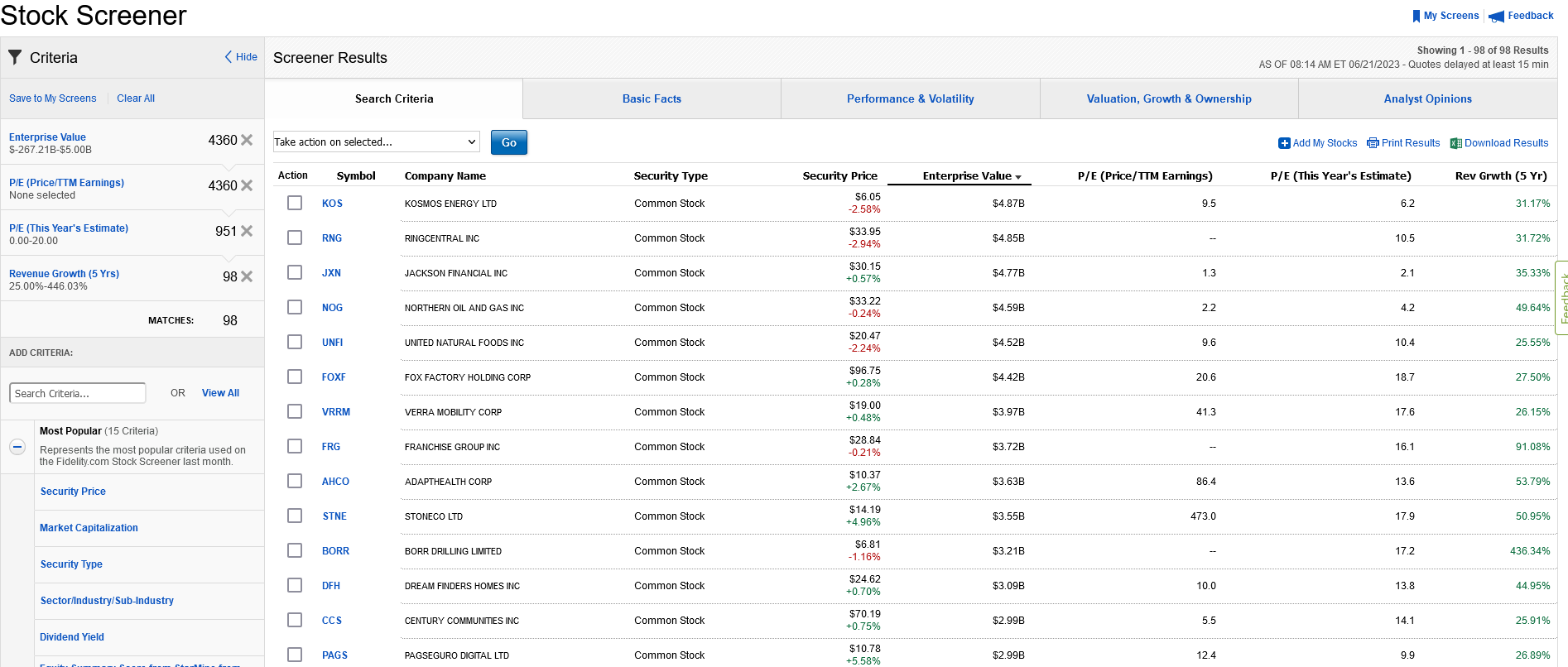This screenshot has width=1568, height=667.
Task: Open the Analyst Opinions tab
Action: [1427, 98]
